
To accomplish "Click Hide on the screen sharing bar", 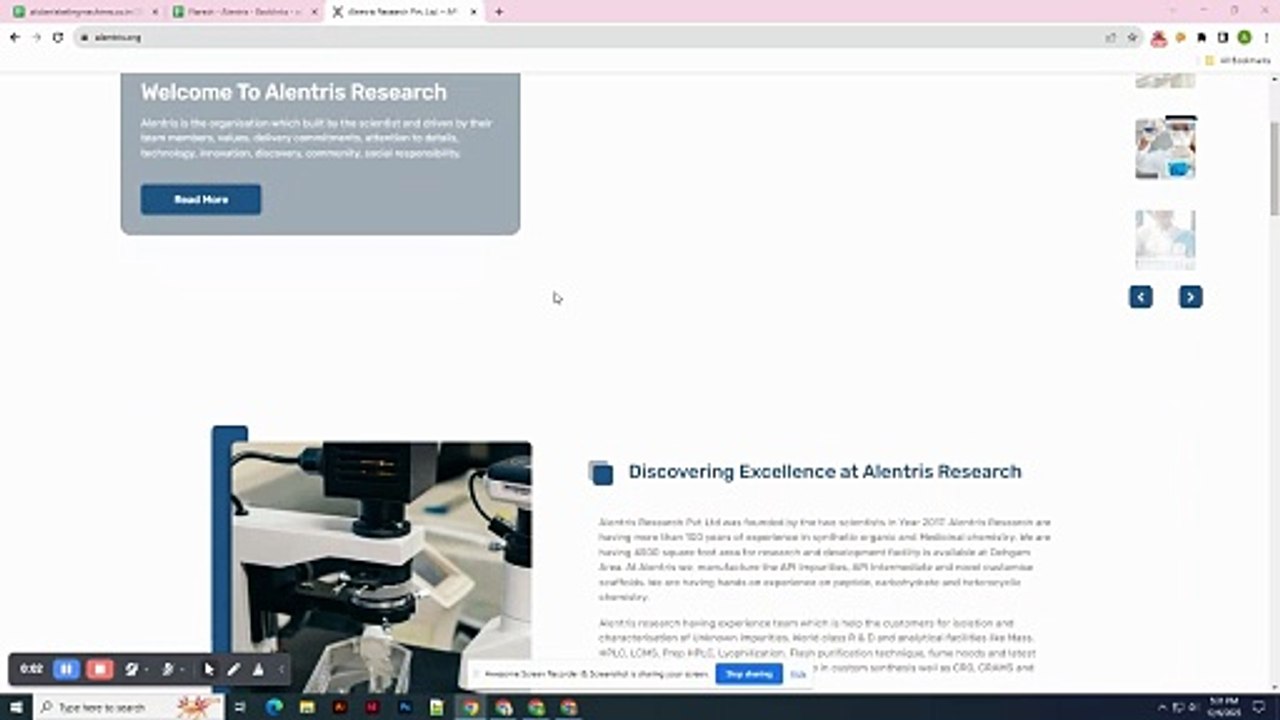I will (x=798, y=674).
